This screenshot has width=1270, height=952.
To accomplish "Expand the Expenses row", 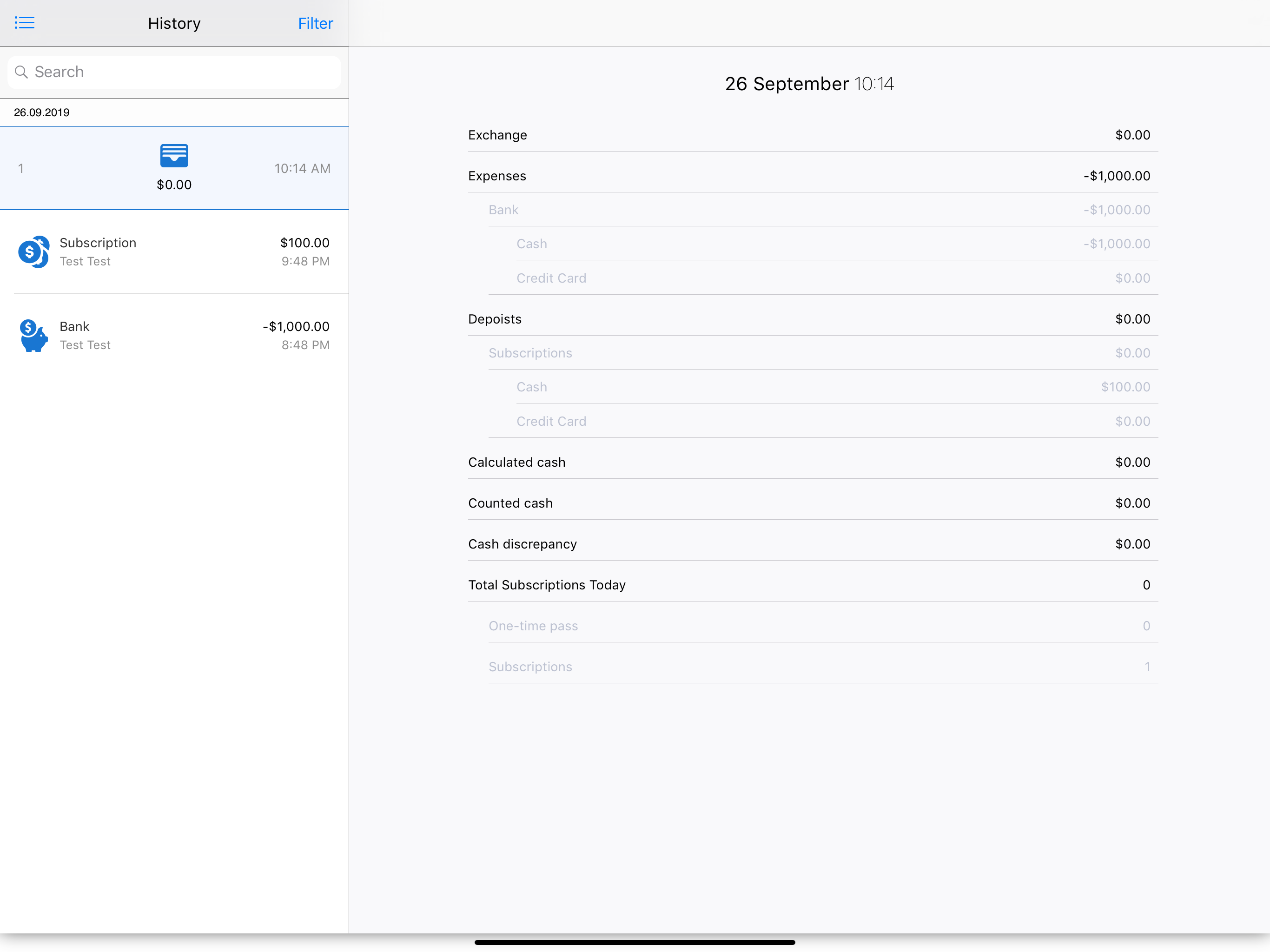I will click(813, 176).
